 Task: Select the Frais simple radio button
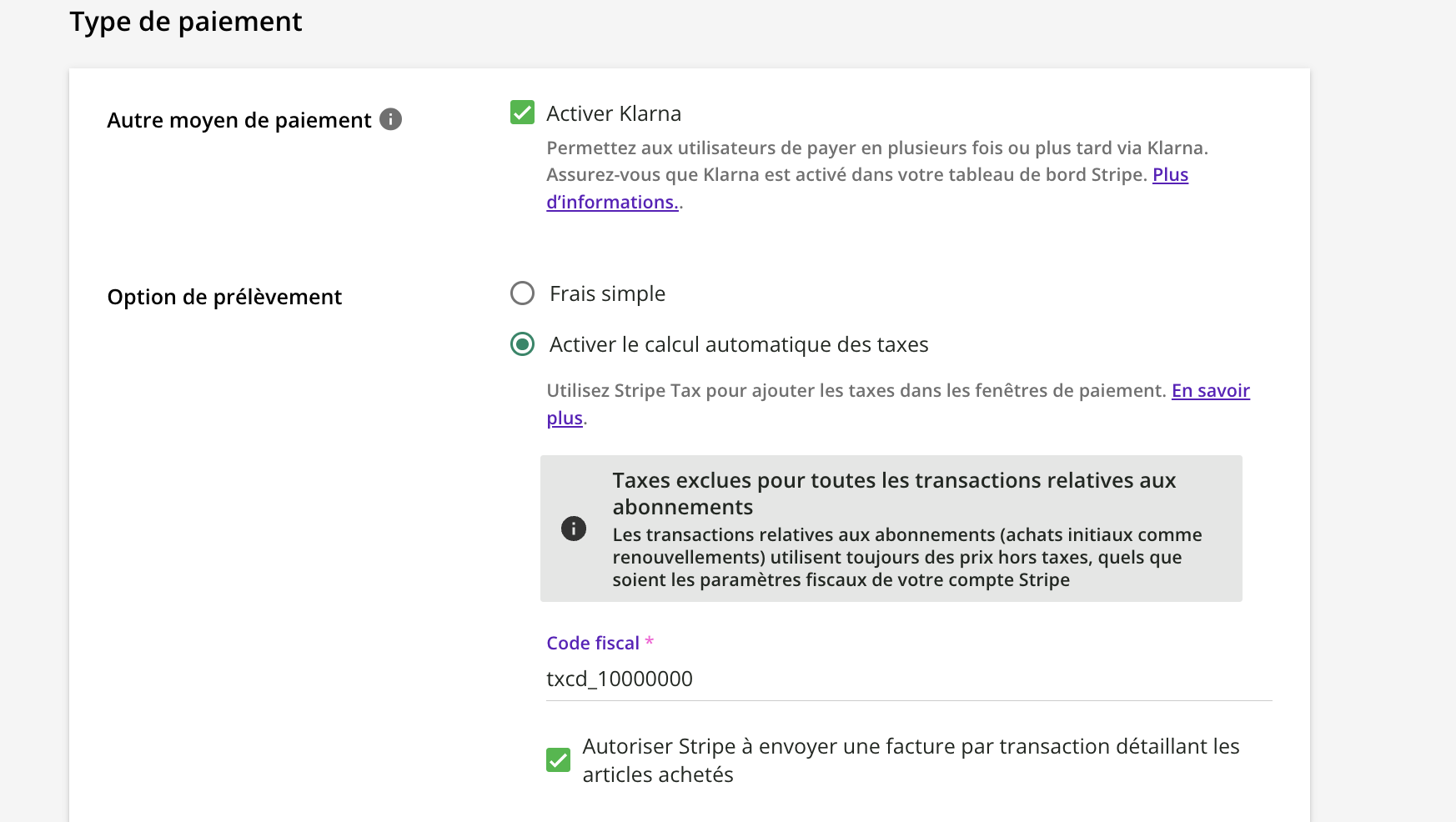523,293
